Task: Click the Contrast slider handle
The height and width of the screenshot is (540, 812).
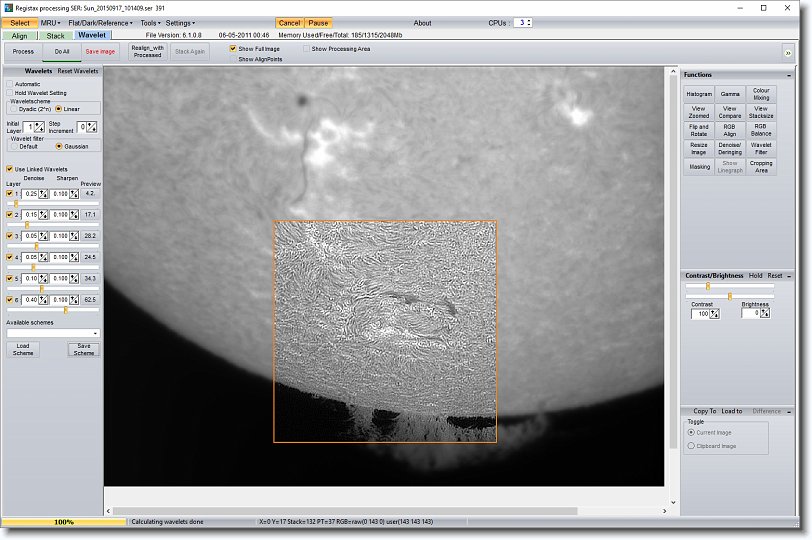Action: click(708, 286)
